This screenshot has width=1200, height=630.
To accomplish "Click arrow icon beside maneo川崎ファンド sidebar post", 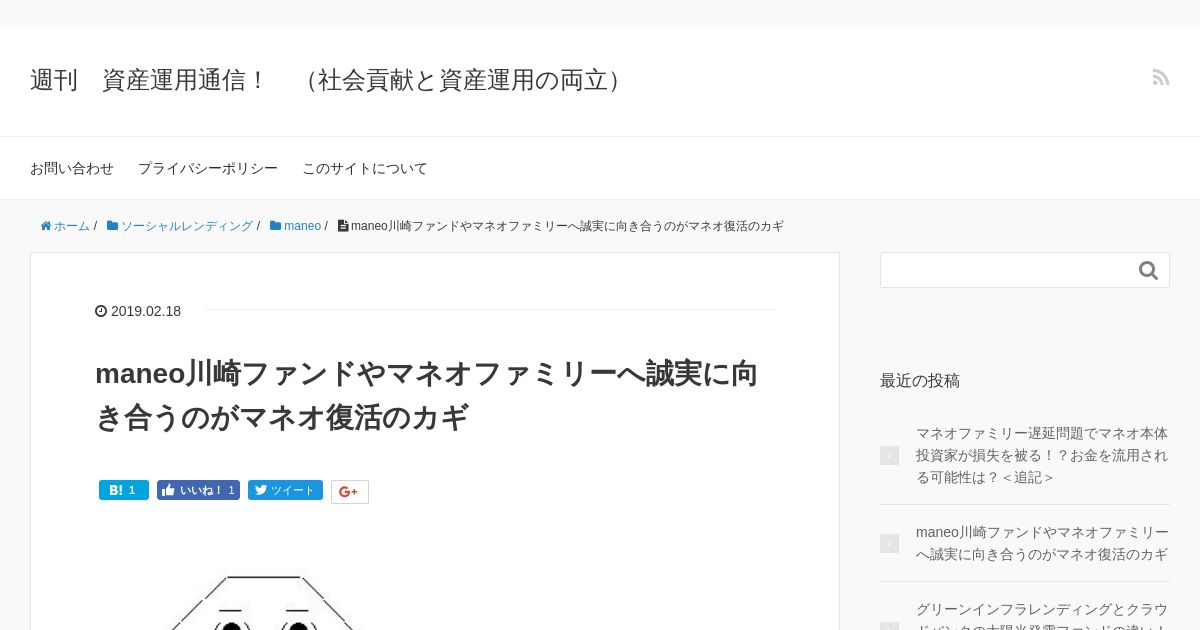I will coord(889,543).
